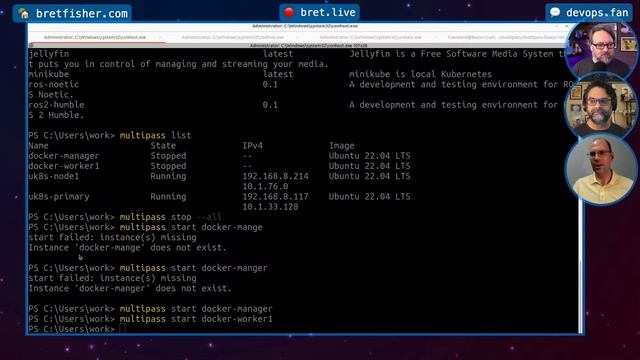Click the 'multipass start docker-manager' command
The height and width of the screenshot is (360, 640).
pos(196,309)
